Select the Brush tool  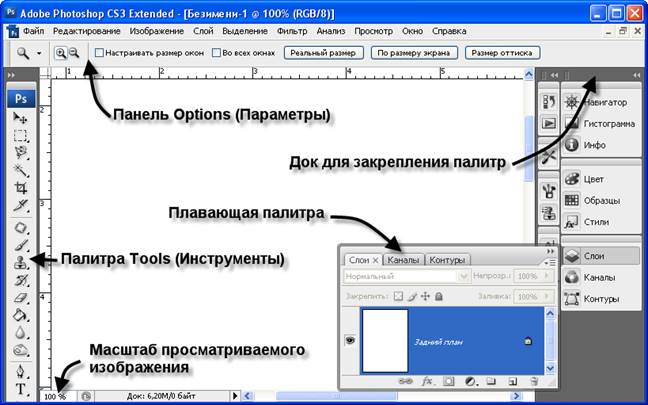pos(20,245)
